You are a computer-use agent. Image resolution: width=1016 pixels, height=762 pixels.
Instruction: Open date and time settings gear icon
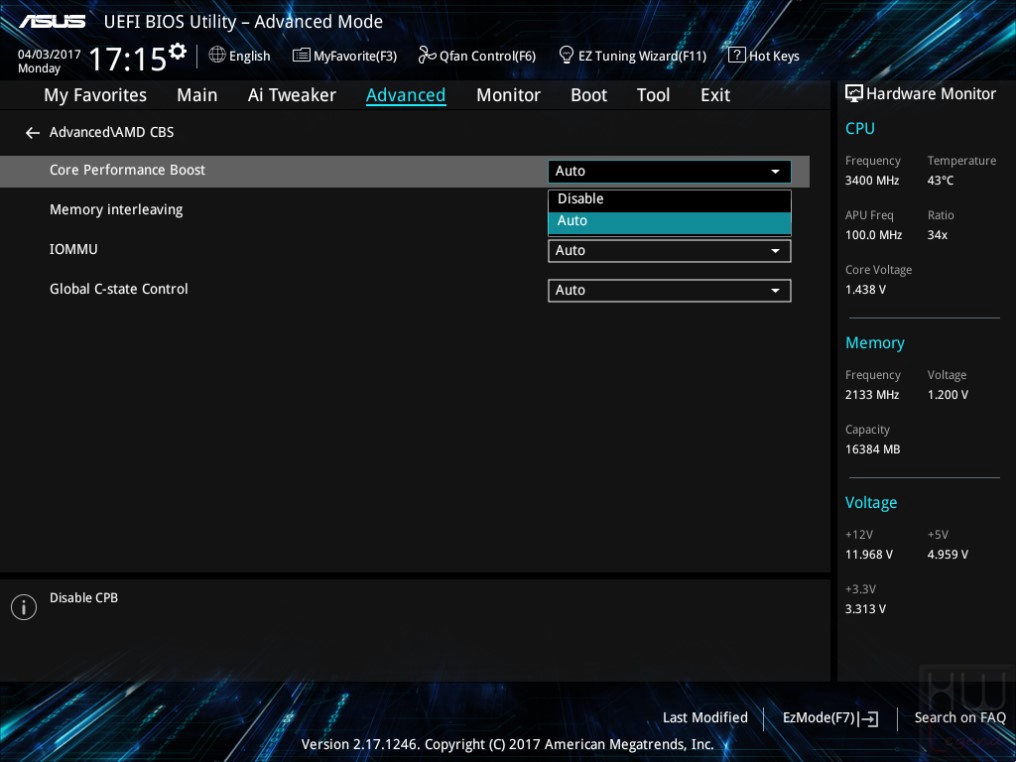[178, 51]
